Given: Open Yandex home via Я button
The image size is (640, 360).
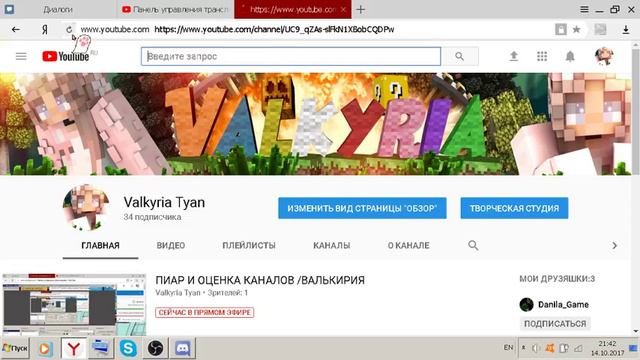Looking at the screenshot, I should coord(44,29).
